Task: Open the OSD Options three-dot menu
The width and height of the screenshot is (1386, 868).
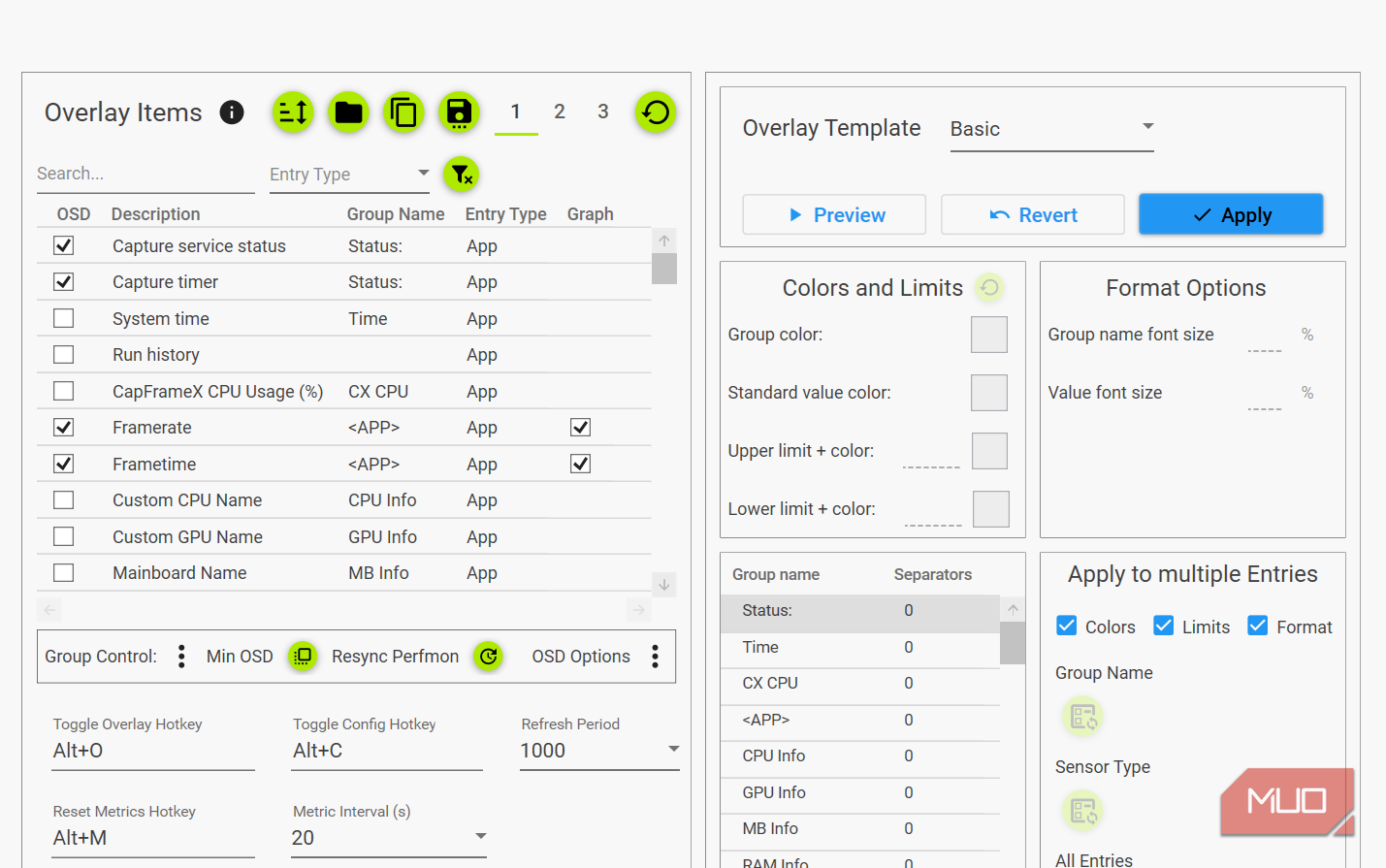Action: 656,657
